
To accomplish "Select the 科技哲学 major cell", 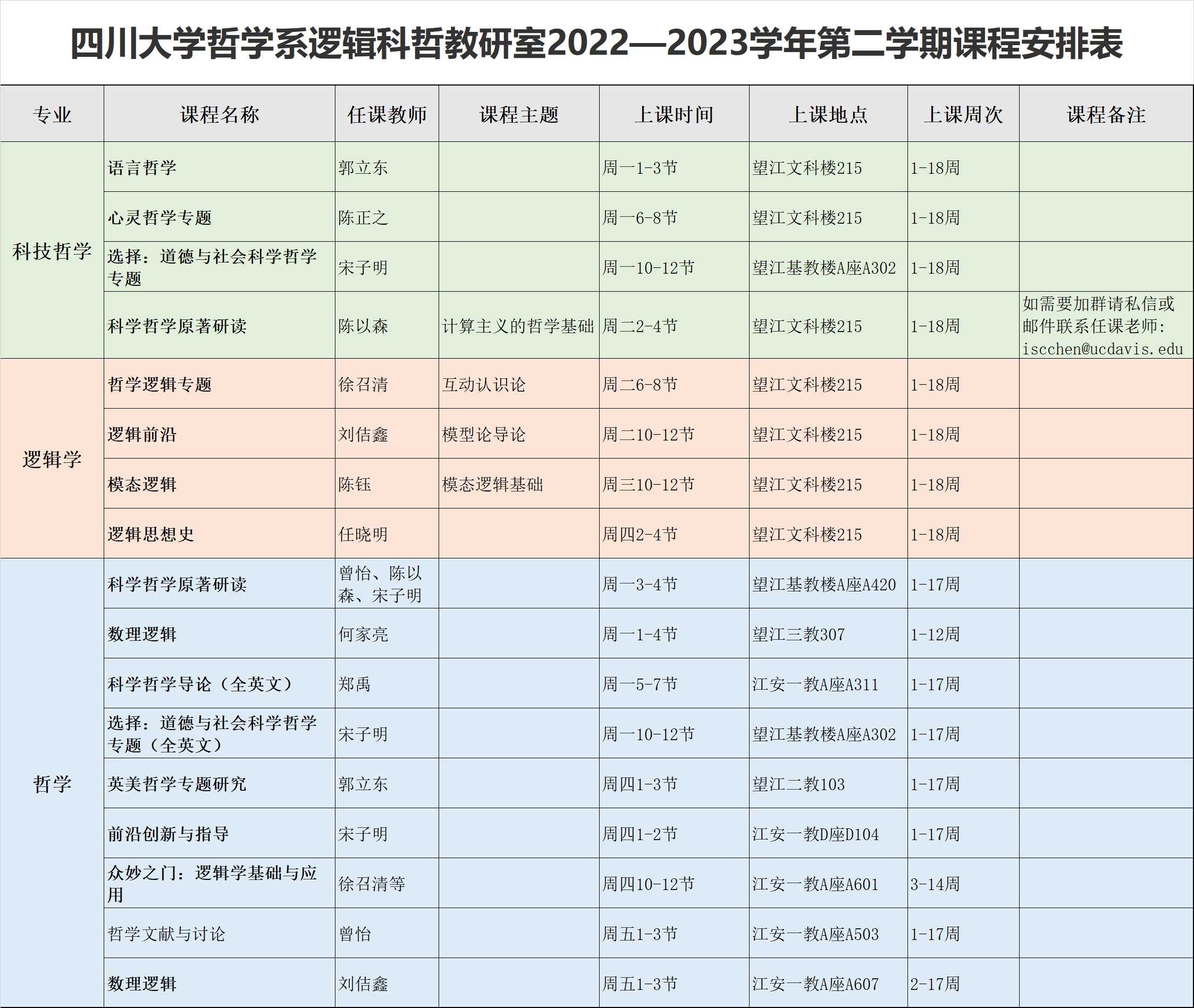I will point(52,251).
